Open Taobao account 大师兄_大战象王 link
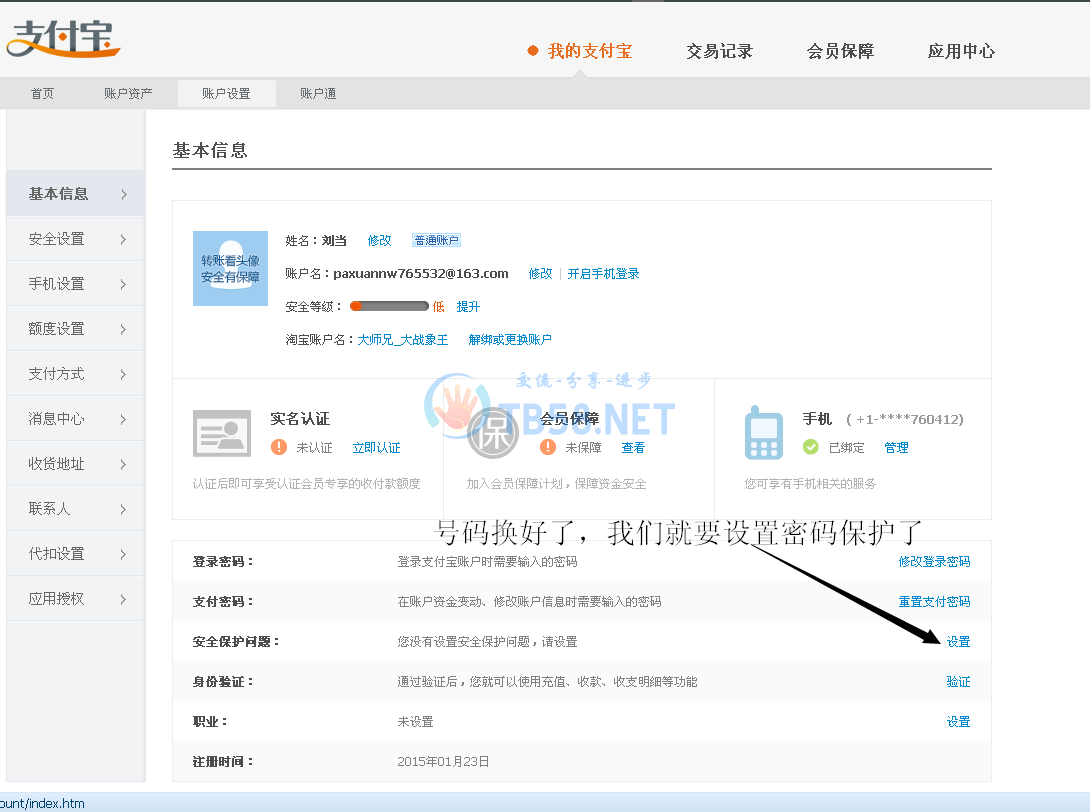Image resolution: width=1090 pixels, height=812 pixels. pos(402,340)
